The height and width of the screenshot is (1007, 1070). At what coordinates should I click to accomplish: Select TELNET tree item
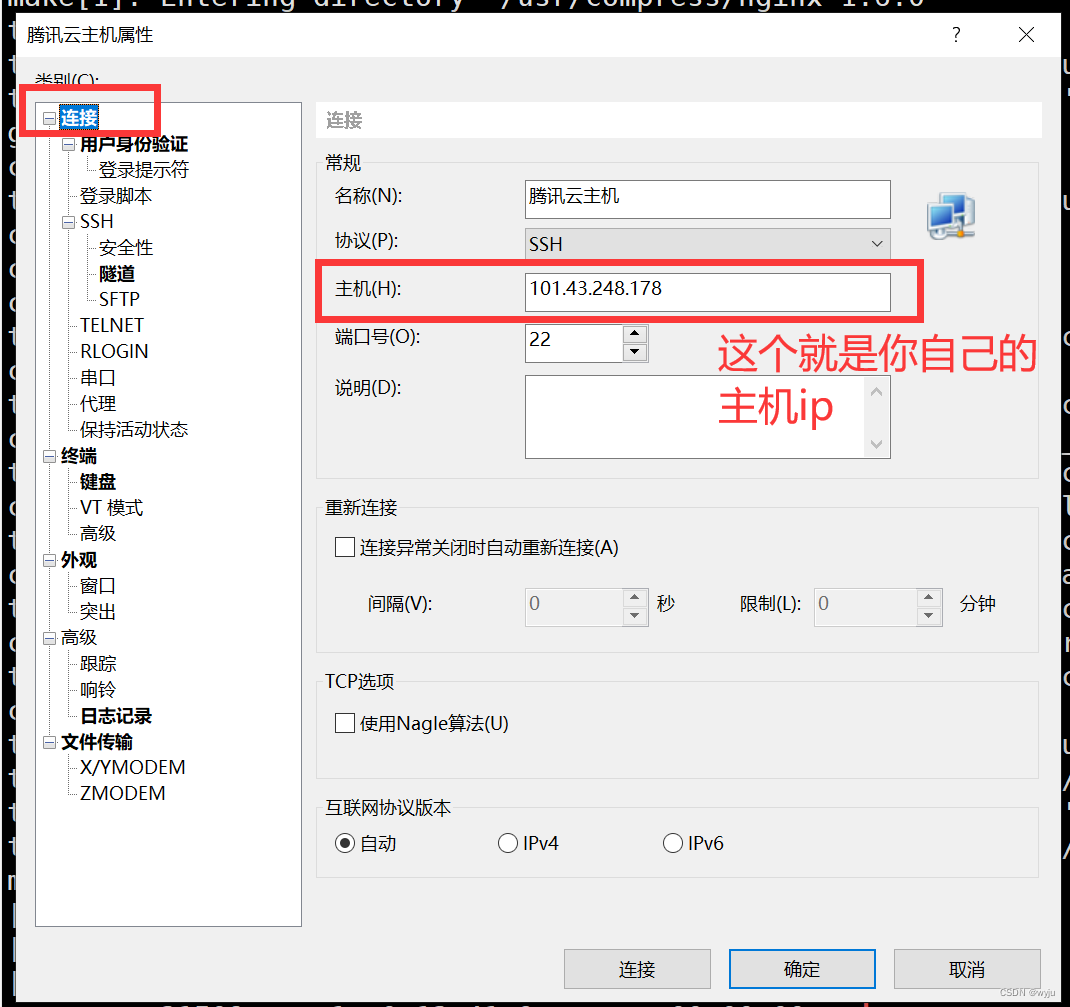tap(112, 325)
